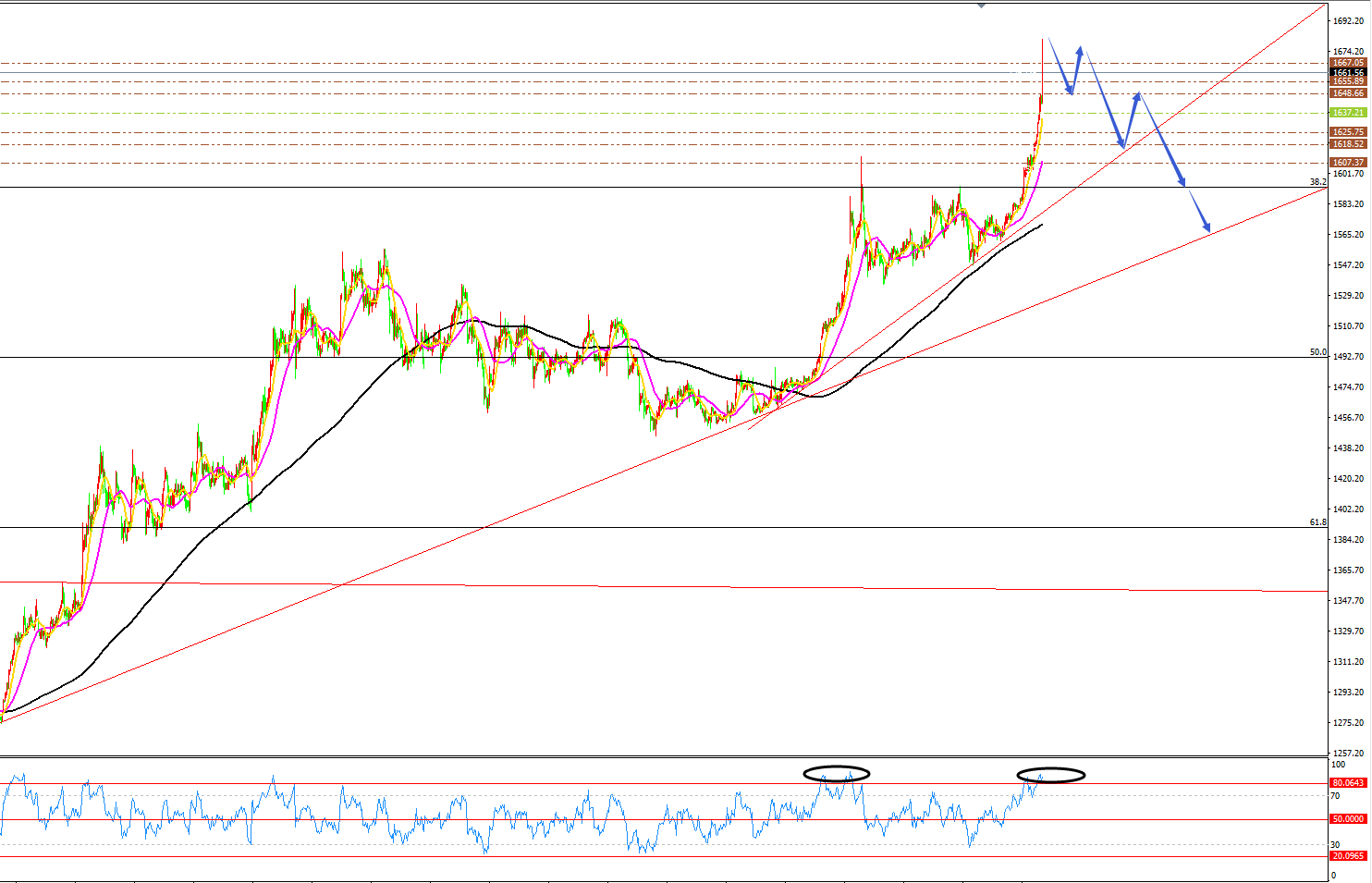Click the 1667.05 price level label
1372x883 pixels.
tap(1347, 63)
